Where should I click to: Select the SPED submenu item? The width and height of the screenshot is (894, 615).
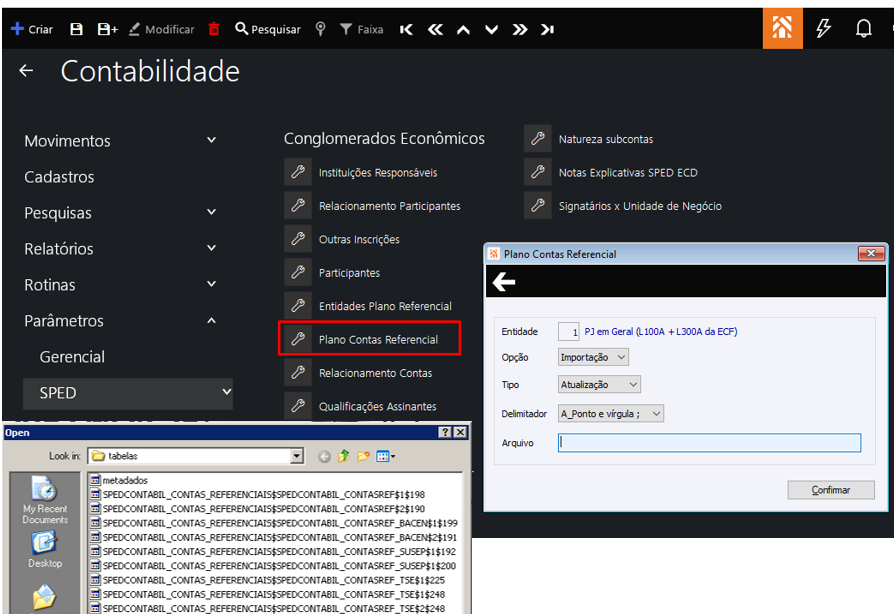click(x=128, y=393)
